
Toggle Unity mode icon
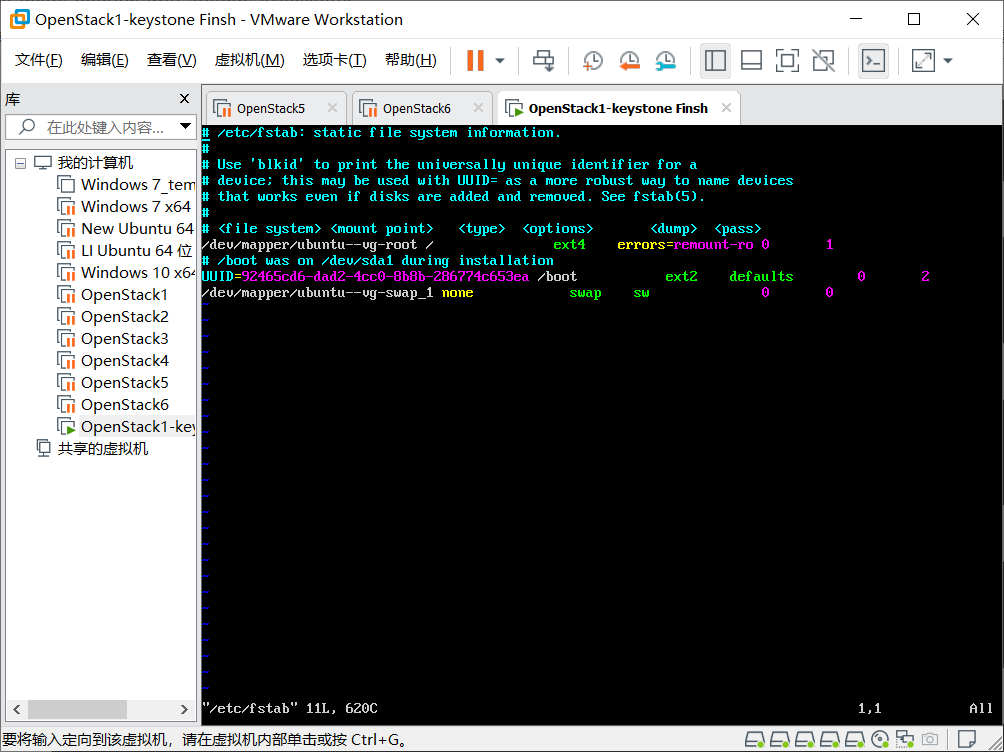(823, 61)
